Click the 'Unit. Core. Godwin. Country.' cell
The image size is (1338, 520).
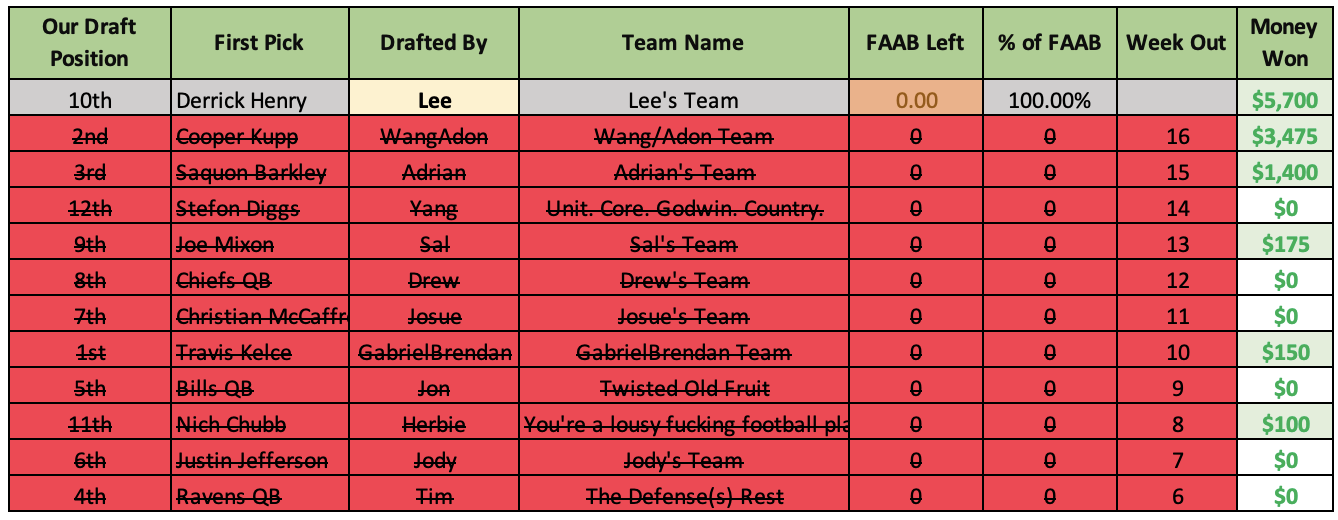coord(683,208)
